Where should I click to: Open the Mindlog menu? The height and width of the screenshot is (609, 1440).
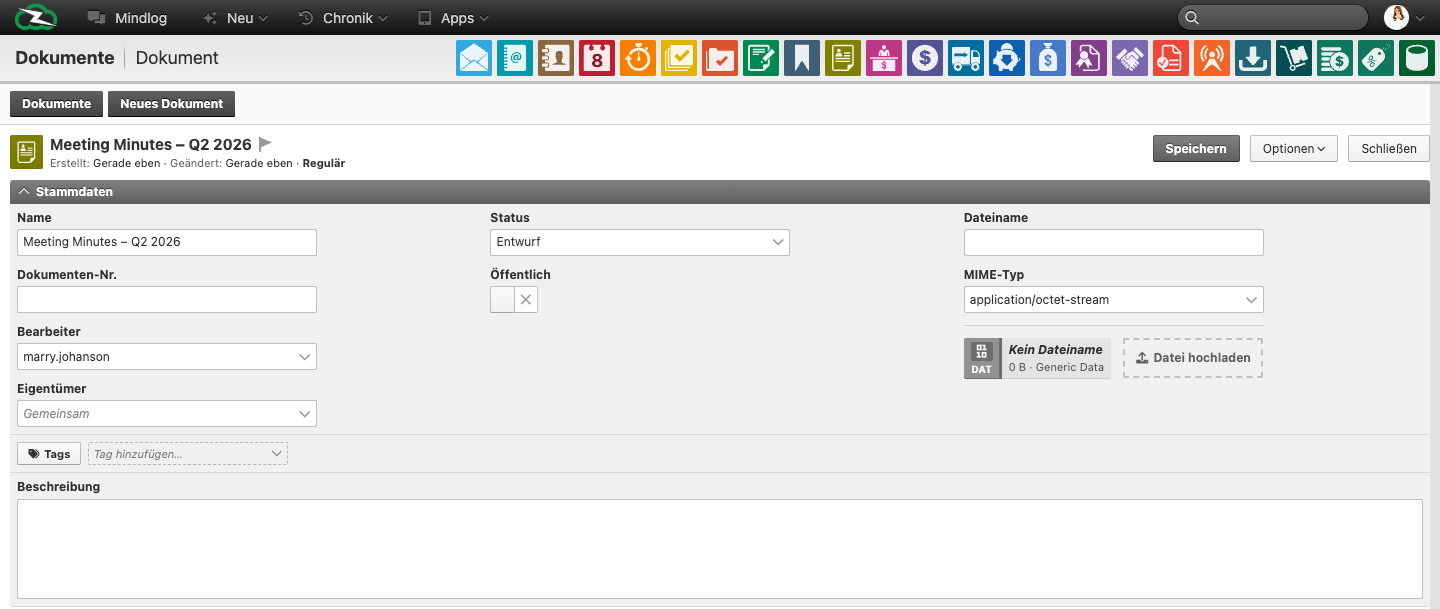tap(127, 18)
